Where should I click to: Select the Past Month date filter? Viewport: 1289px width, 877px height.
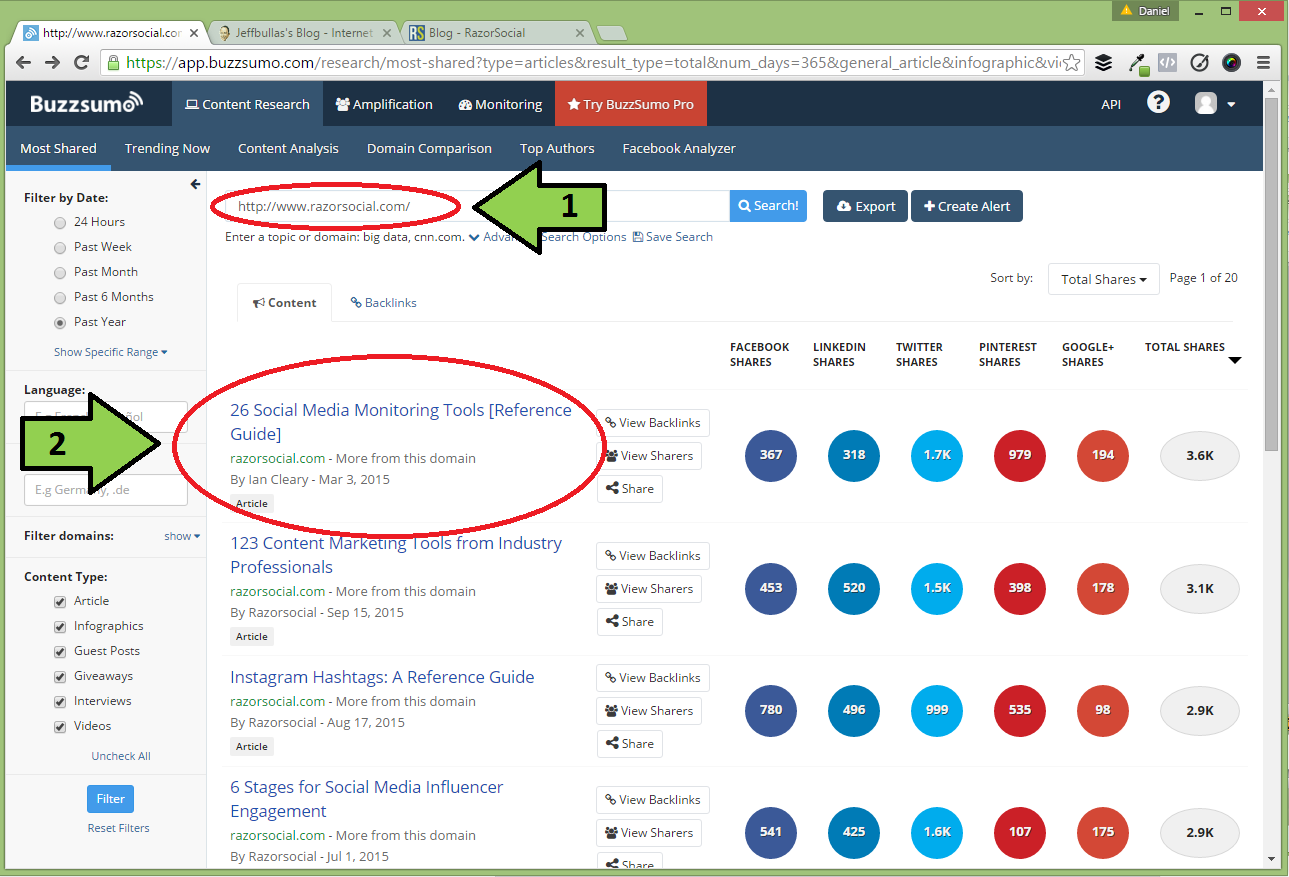60,272
